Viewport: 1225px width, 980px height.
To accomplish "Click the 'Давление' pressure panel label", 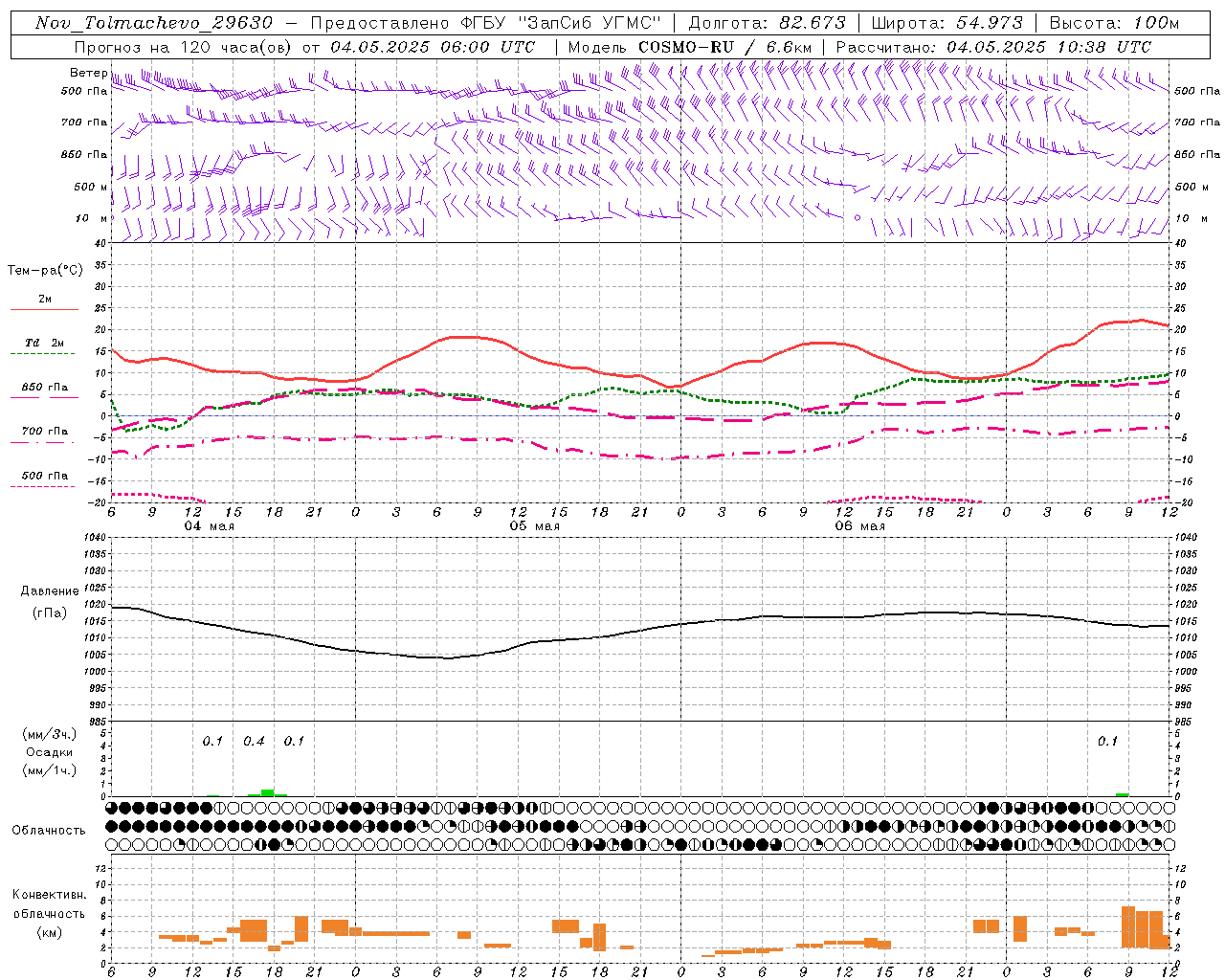I will pos(50,591).
